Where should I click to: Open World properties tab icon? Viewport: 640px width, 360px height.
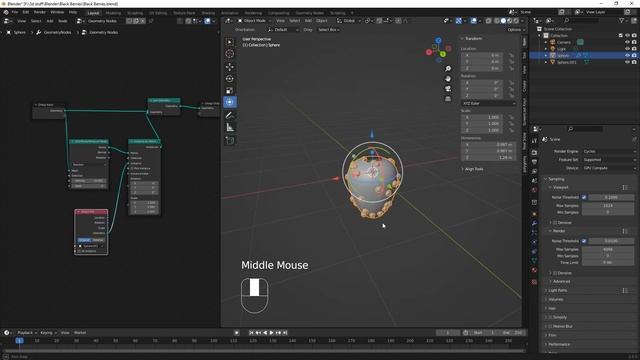534,190
